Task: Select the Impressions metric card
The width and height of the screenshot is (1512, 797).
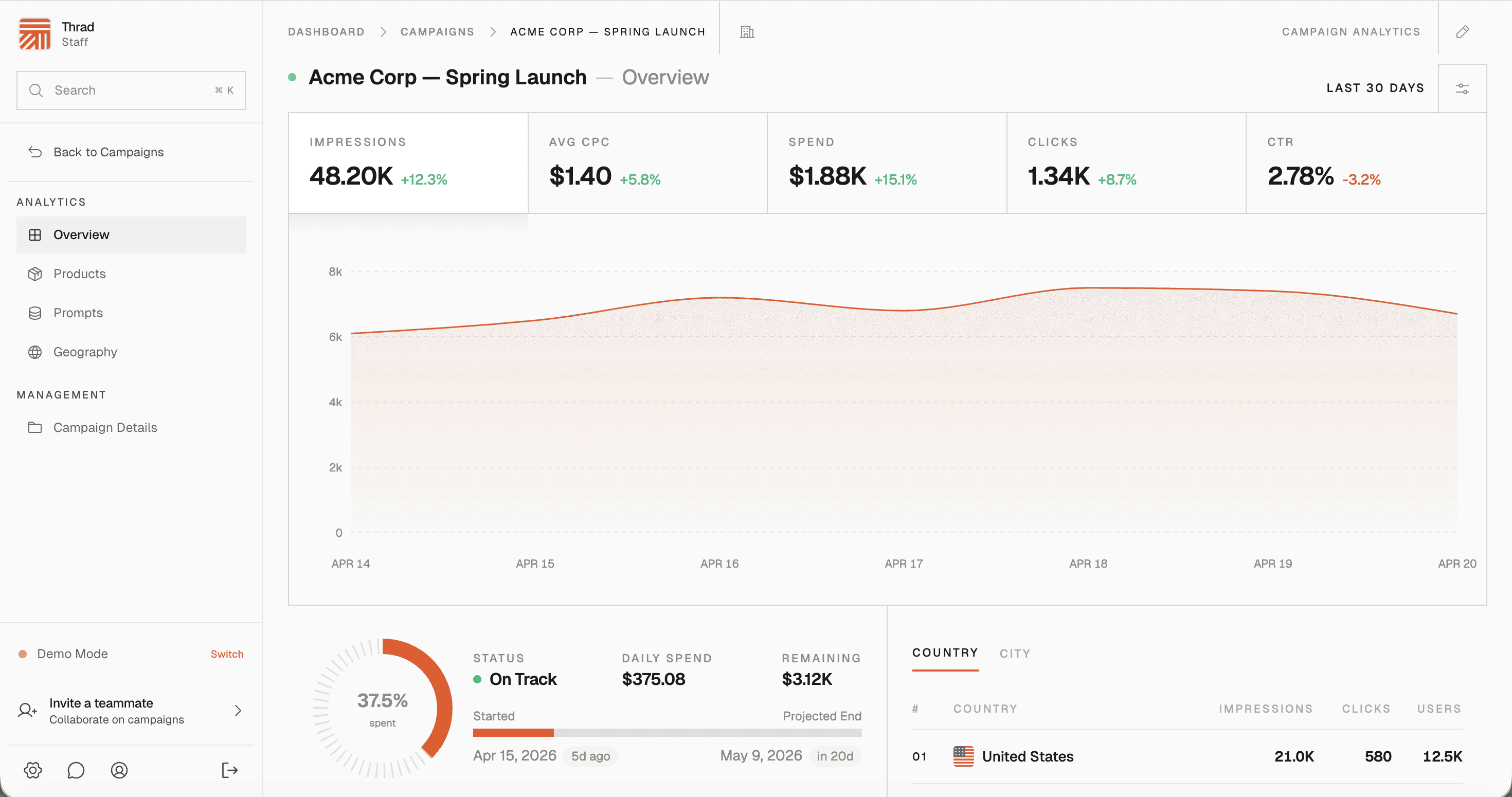Action: coord(408,162)
